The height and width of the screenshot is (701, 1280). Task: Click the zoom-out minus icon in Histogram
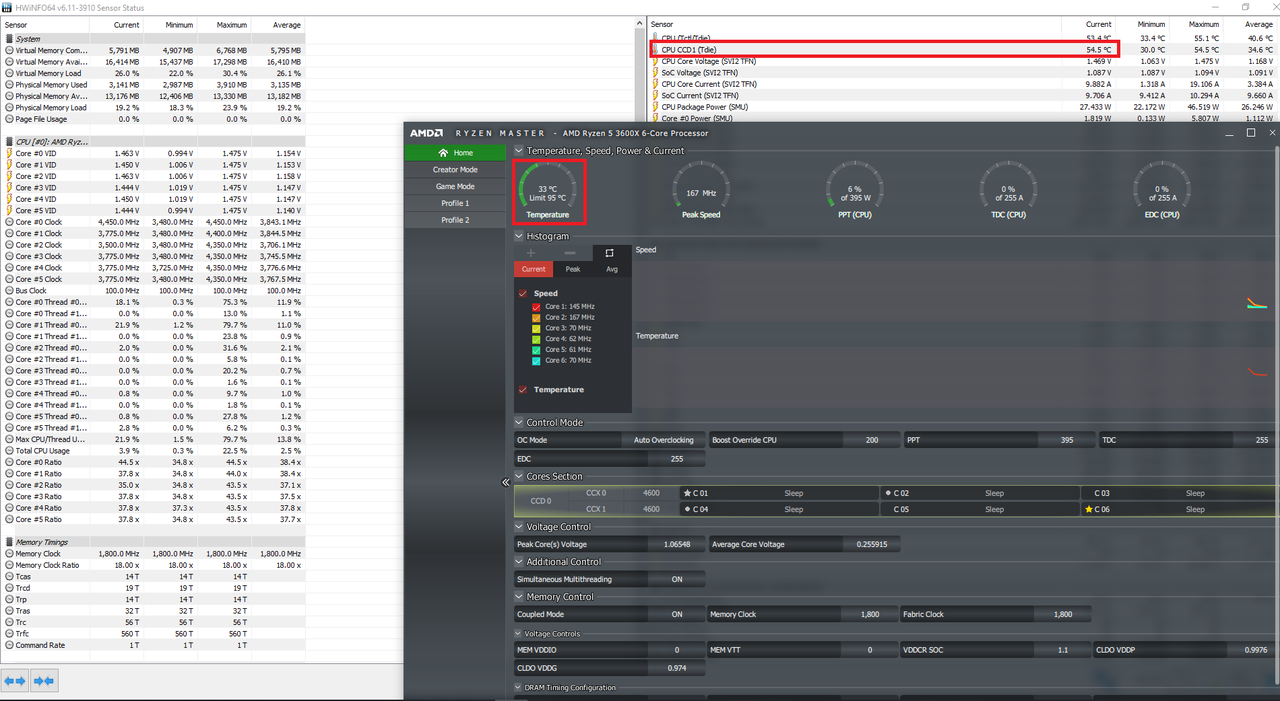tap(570, 253)
